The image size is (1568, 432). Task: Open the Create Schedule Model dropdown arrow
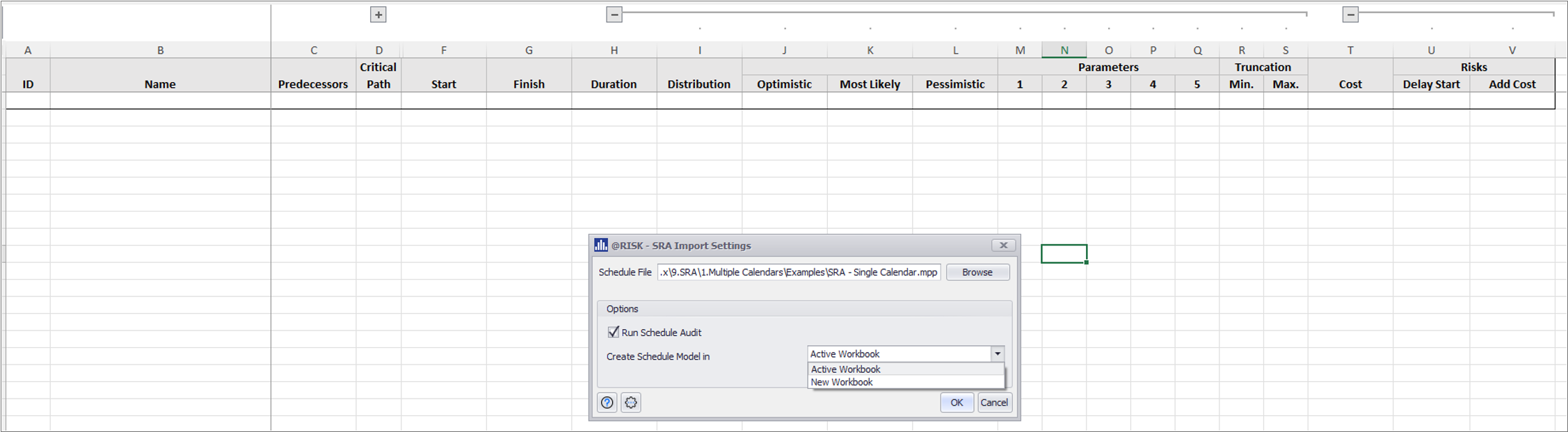(x=997, y=353)
